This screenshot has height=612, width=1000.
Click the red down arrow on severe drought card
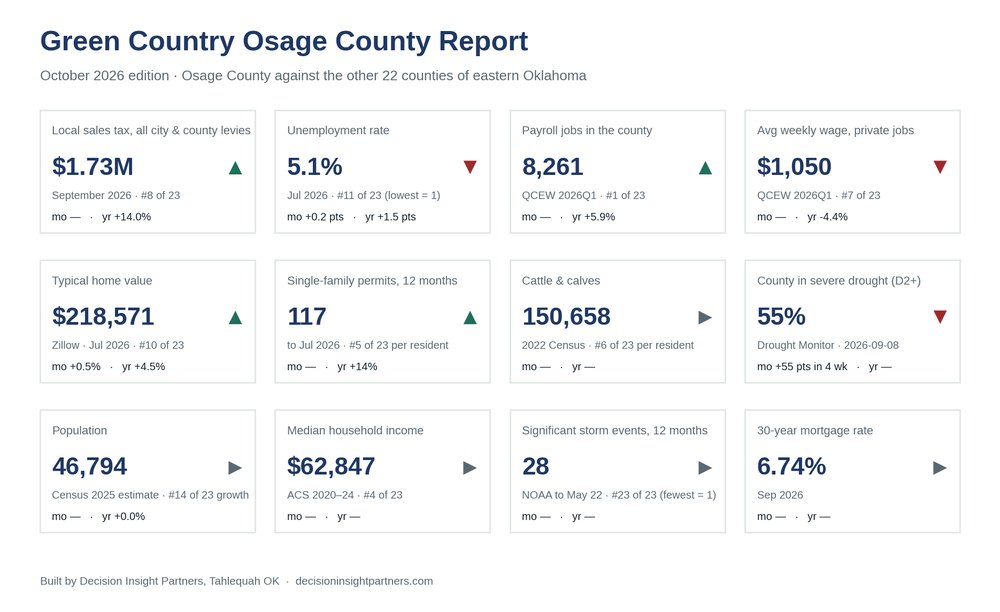pyautogui.click(x=940, y=317)
